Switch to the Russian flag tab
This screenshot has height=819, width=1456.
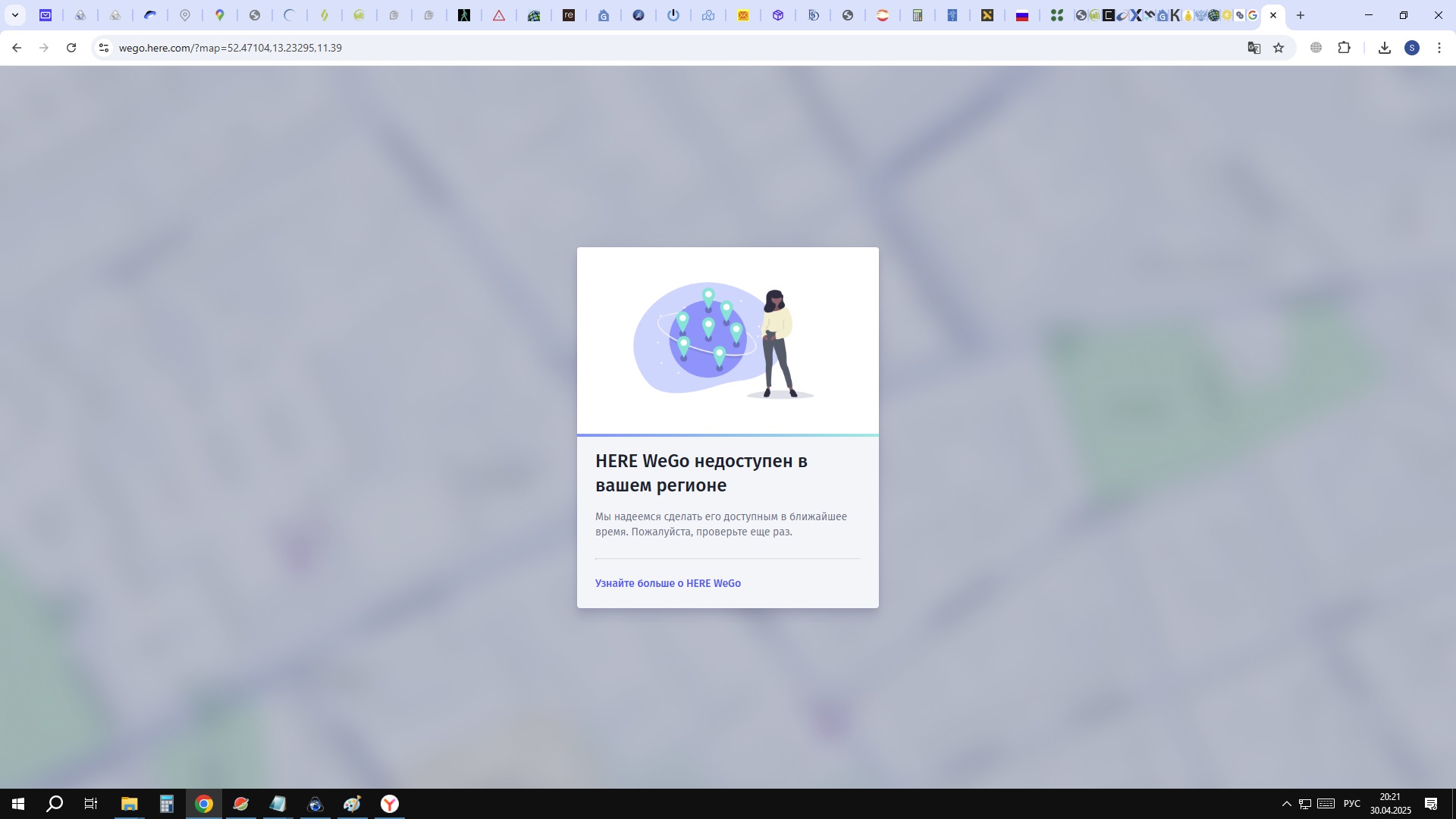pos(1021,15)
